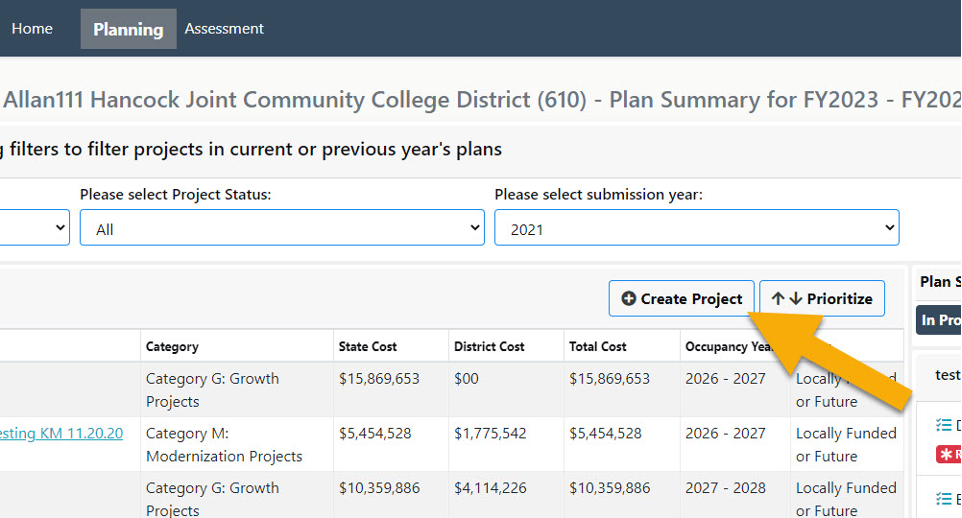962x518 pixels.
Task: Click the checklist icon in the lower plan panel row
Action: pos(944,499)
